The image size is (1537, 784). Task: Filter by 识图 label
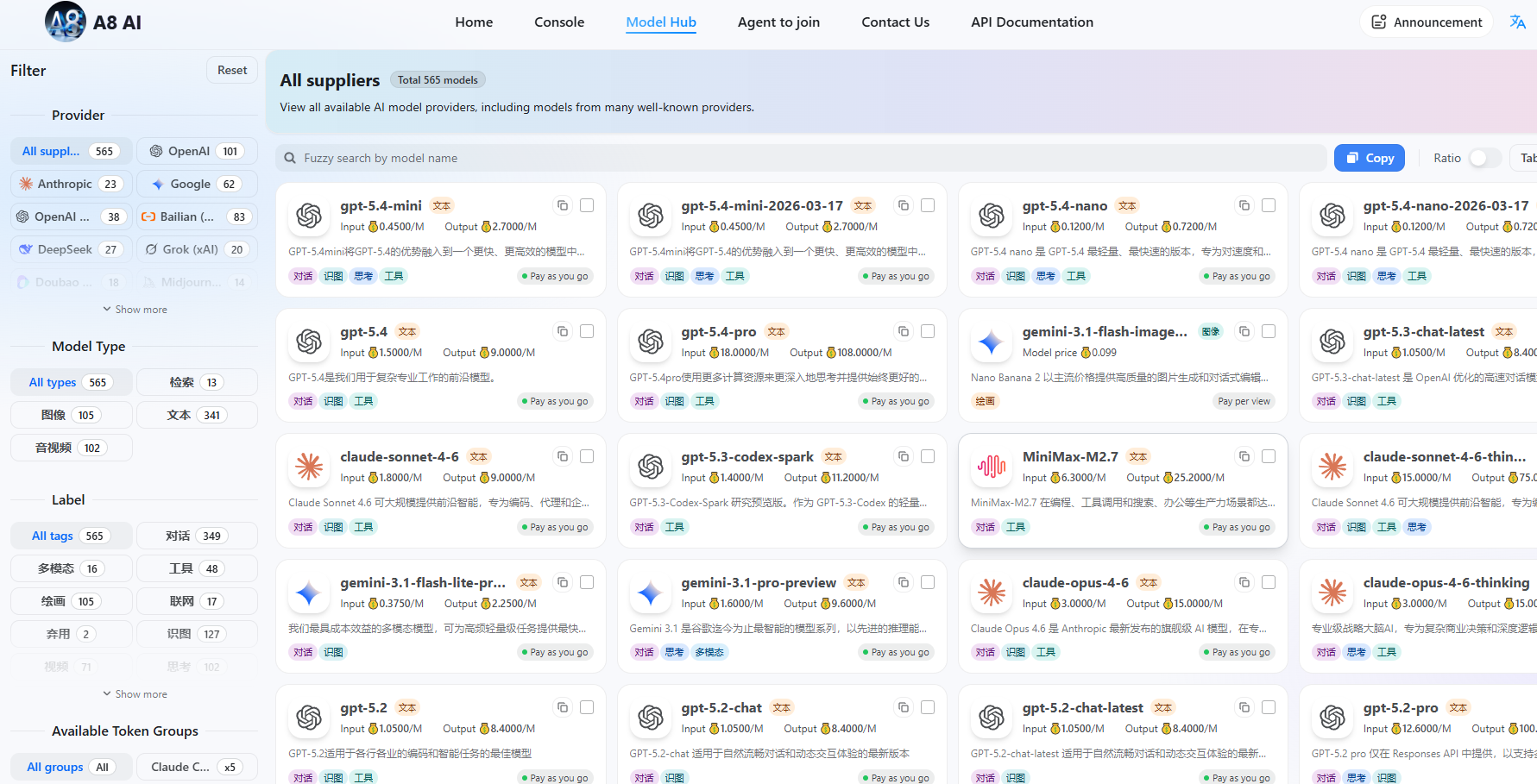pos(198,634)
